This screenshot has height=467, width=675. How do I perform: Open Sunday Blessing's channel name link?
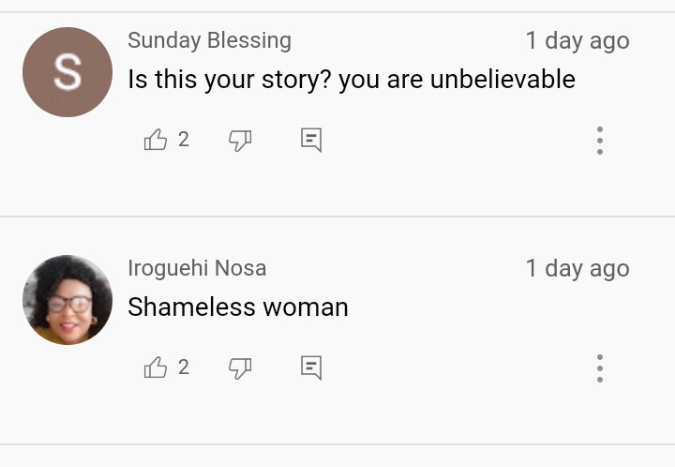tap(209, 41)
